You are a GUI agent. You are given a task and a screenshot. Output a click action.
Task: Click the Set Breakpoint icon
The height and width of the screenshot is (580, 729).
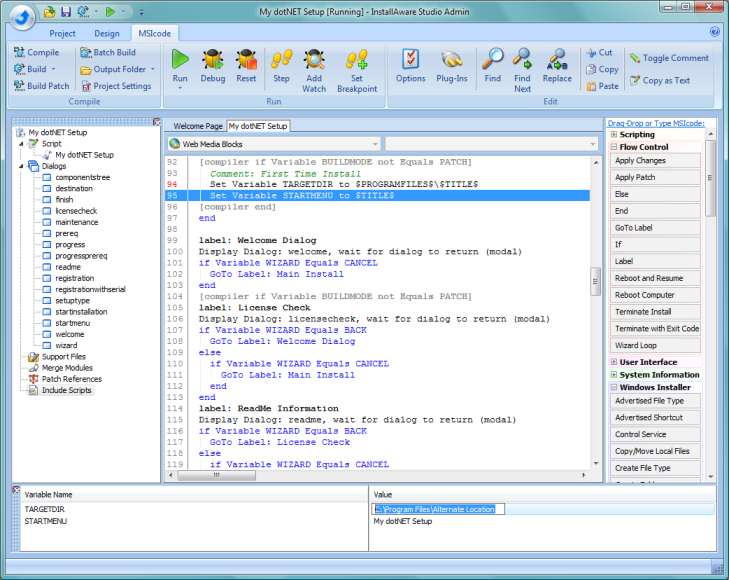point(357,59)
